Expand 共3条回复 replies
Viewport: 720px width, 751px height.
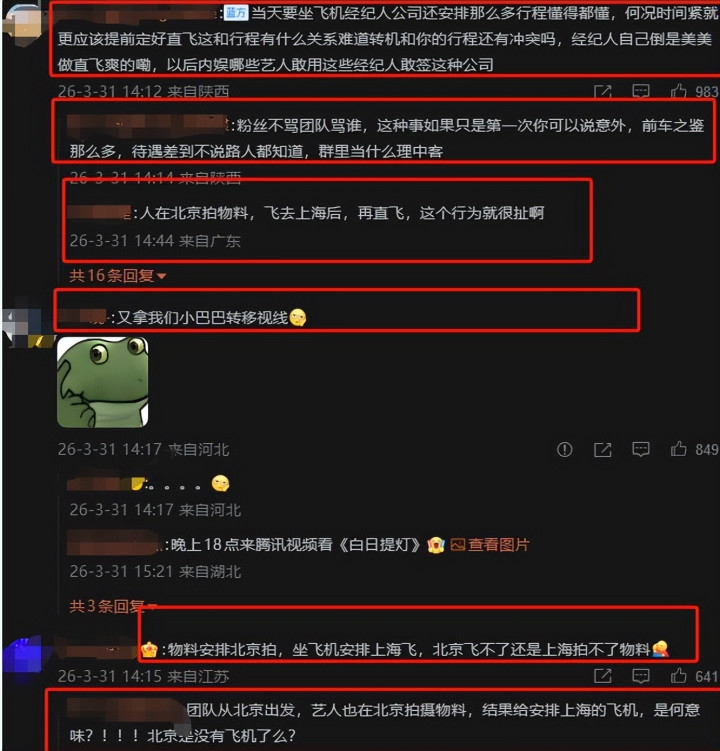point(113,606)
